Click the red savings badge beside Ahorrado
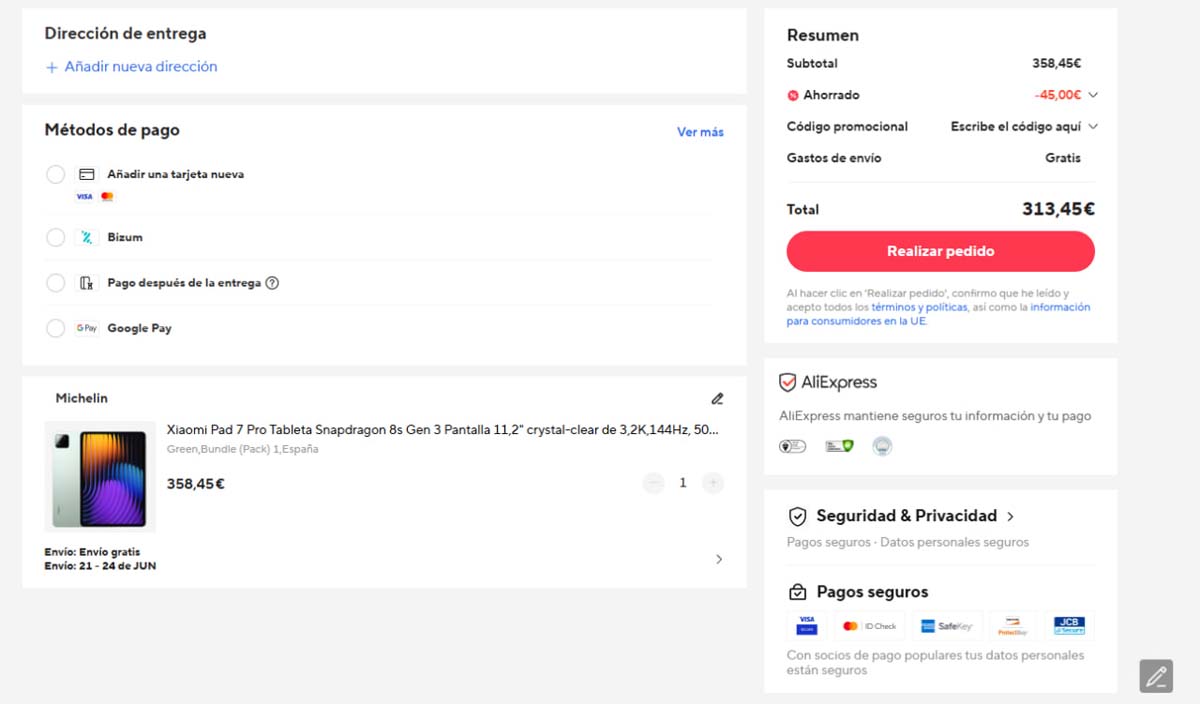Image resolution: width=1200 pixels, height=704 pixels. pyautogui.click(x=793, y=95)
